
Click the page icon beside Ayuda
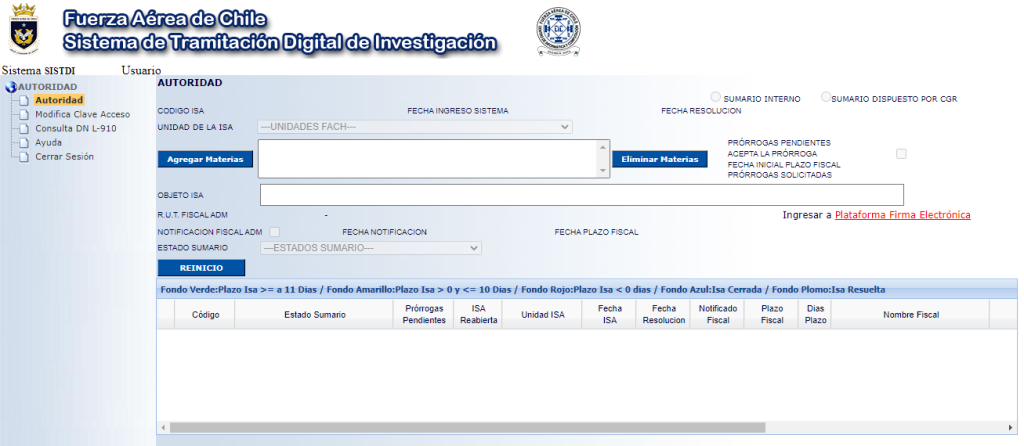click(24, 143)
